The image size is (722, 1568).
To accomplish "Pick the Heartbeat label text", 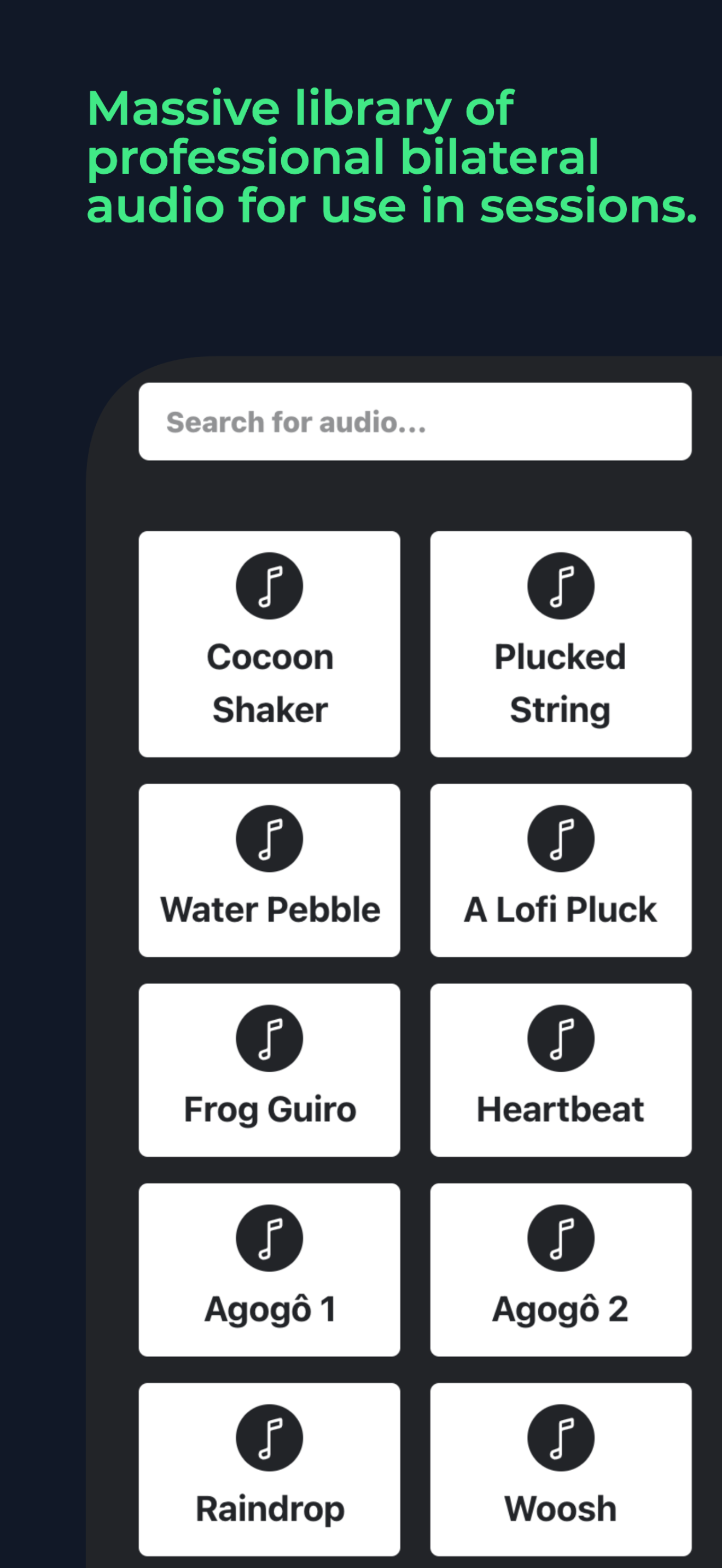I will 561,1109.
